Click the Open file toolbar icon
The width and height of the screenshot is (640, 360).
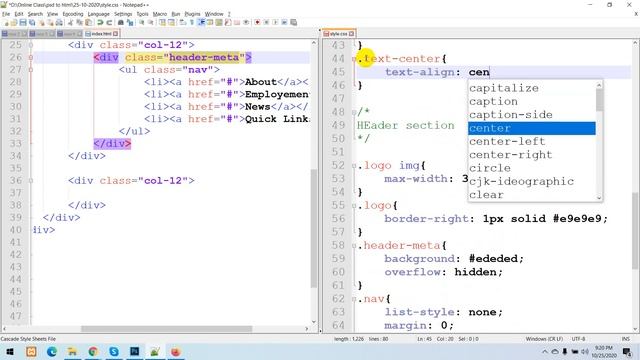tap(14, 22)
